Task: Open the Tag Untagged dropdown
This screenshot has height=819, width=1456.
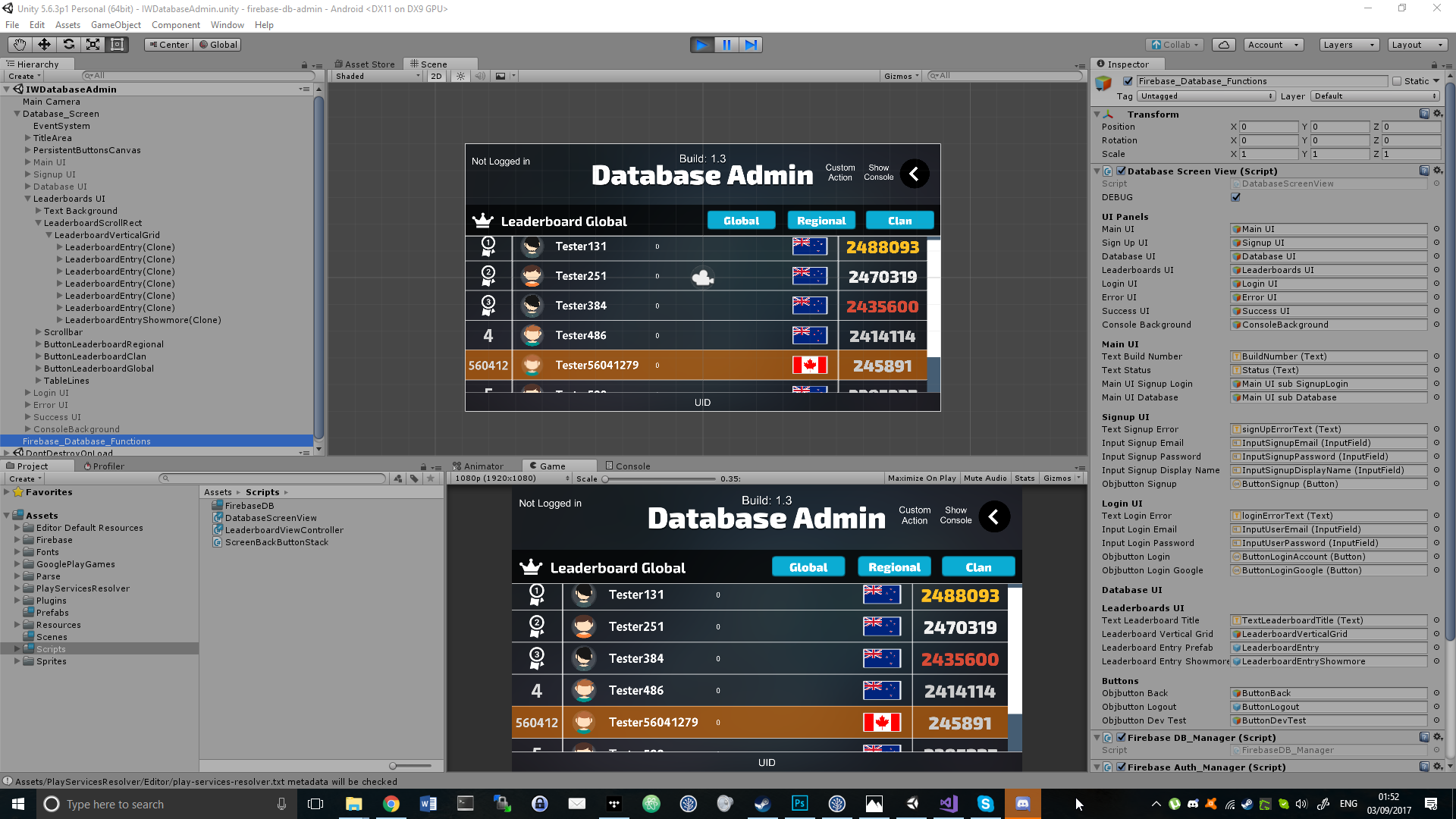Action: coord(1206,96)
